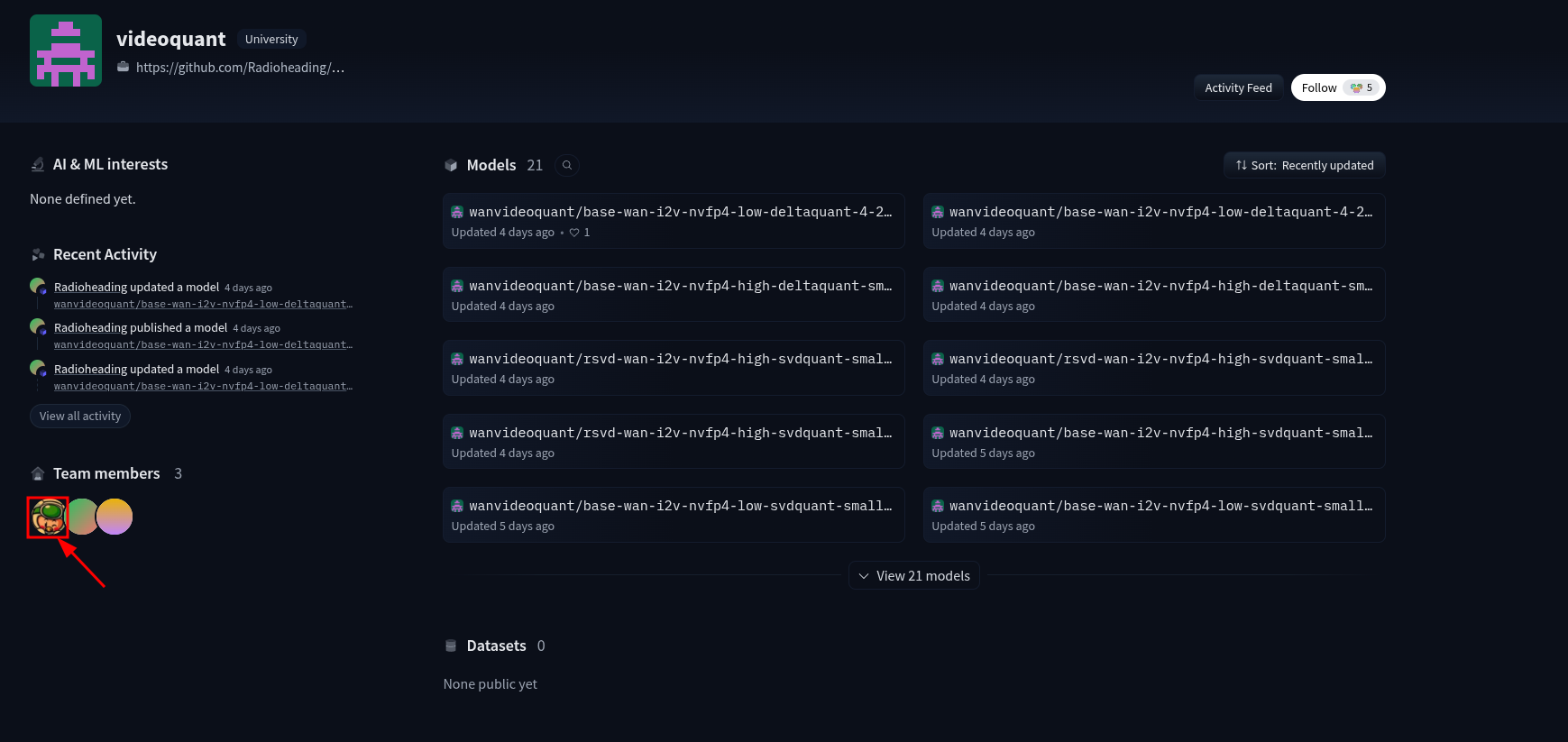Search models with the magnifier icon
Screen dimensions: 1568x742
pyautogui.click(x=567, y=165)
